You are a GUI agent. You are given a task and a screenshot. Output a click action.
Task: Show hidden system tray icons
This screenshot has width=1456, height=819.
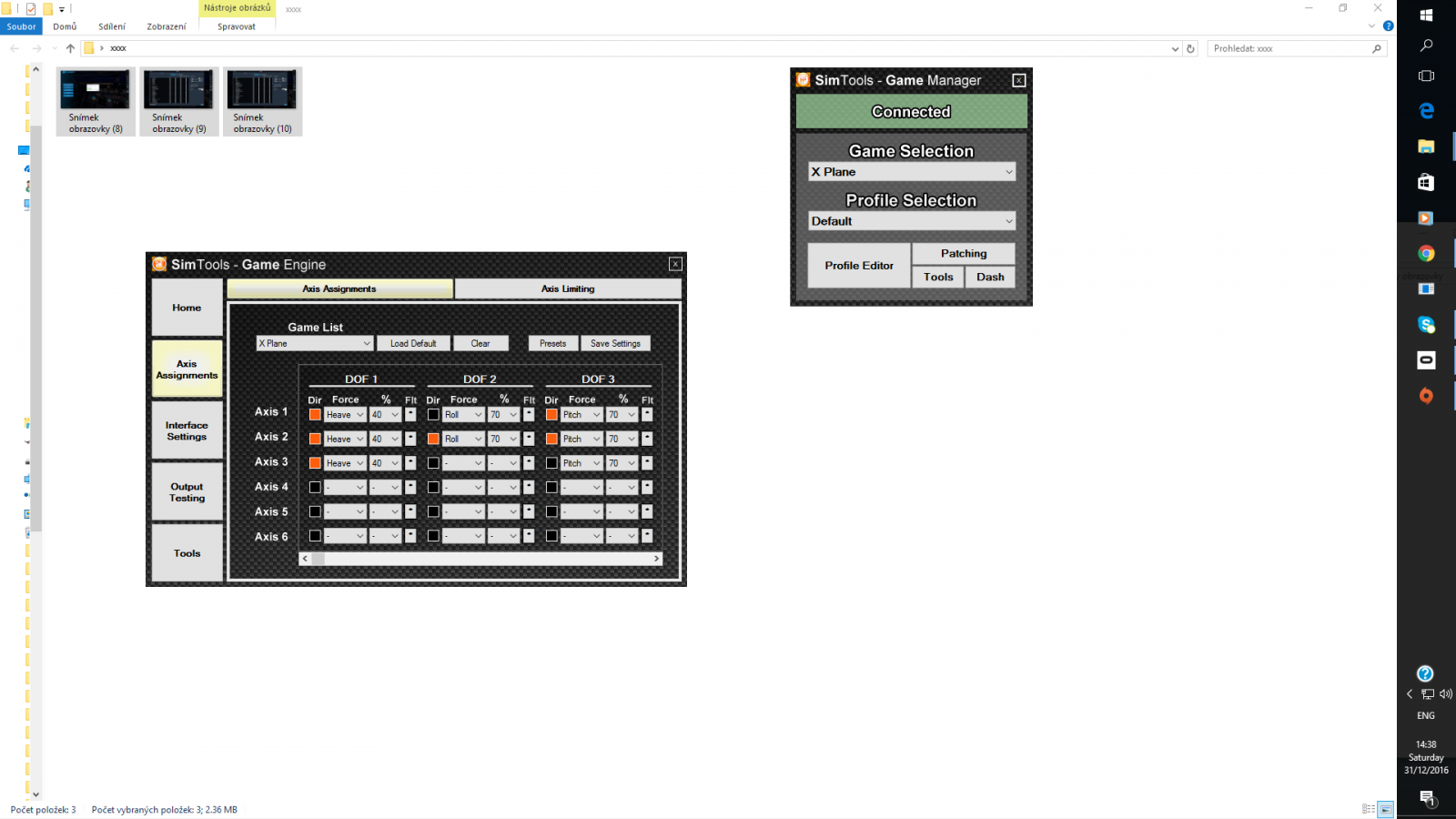pyautogui.click(x=1410, y=693)
